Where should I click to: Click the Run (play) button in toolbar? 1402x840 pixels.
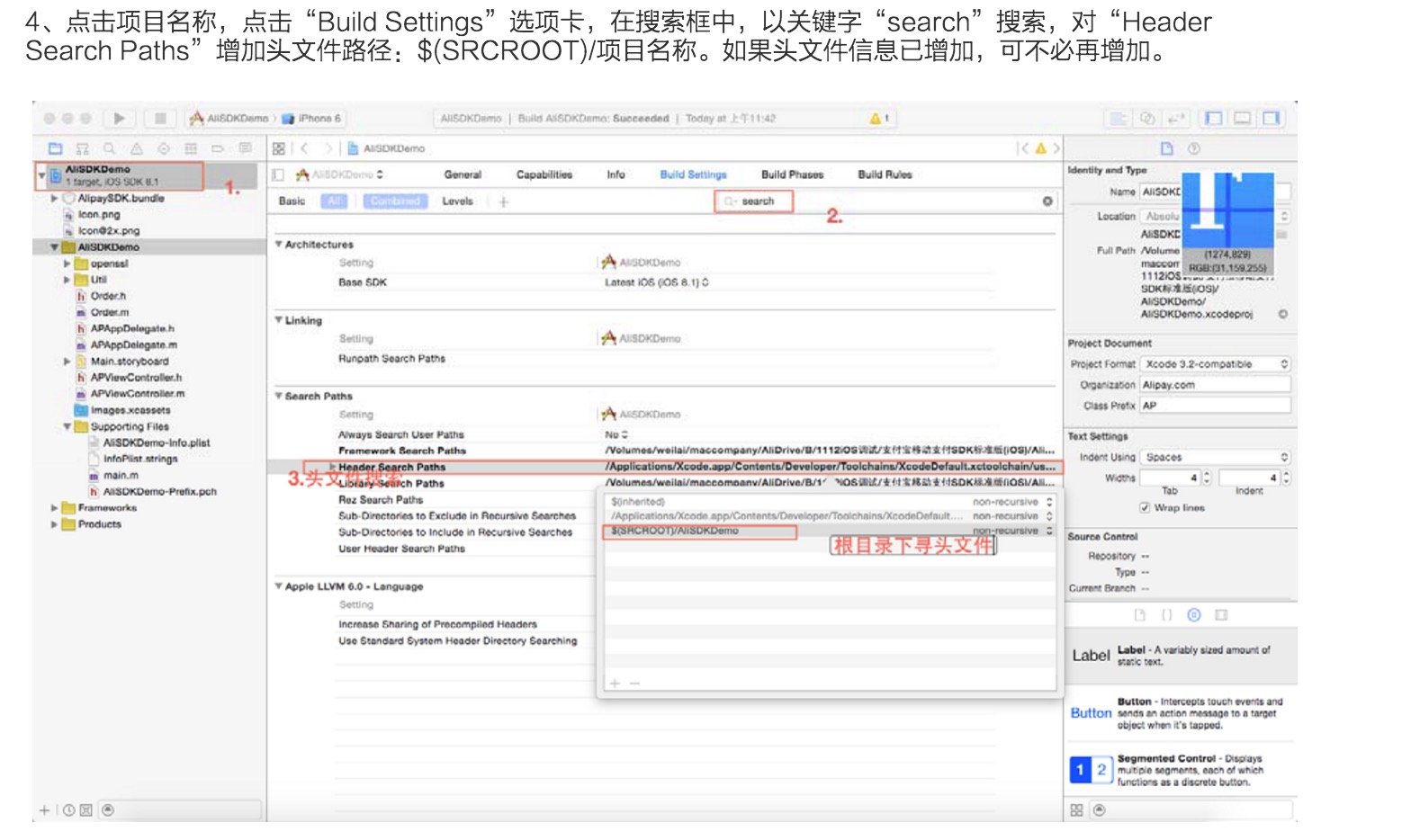(x=119, y=118)
